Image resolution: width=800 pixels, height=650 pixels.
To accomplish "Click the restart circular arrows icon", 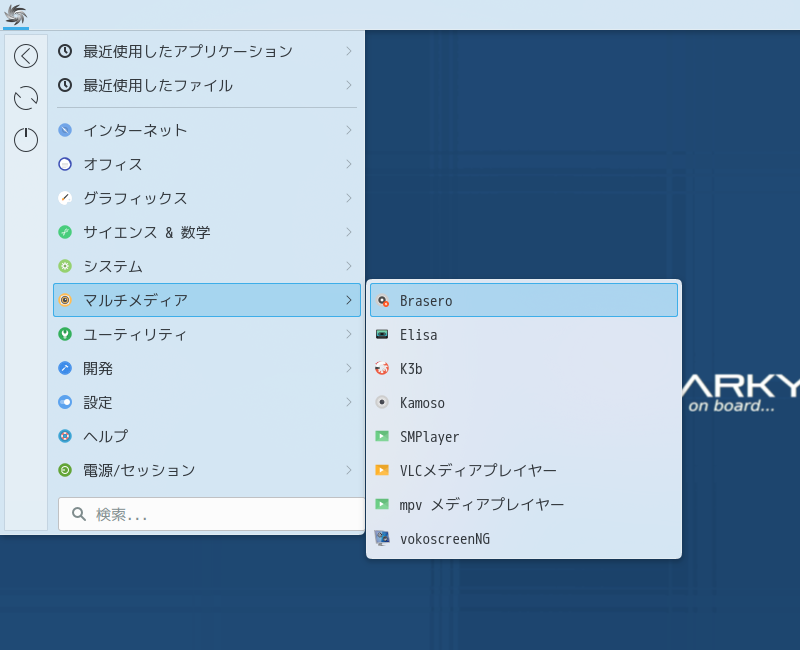I will 26,98.
